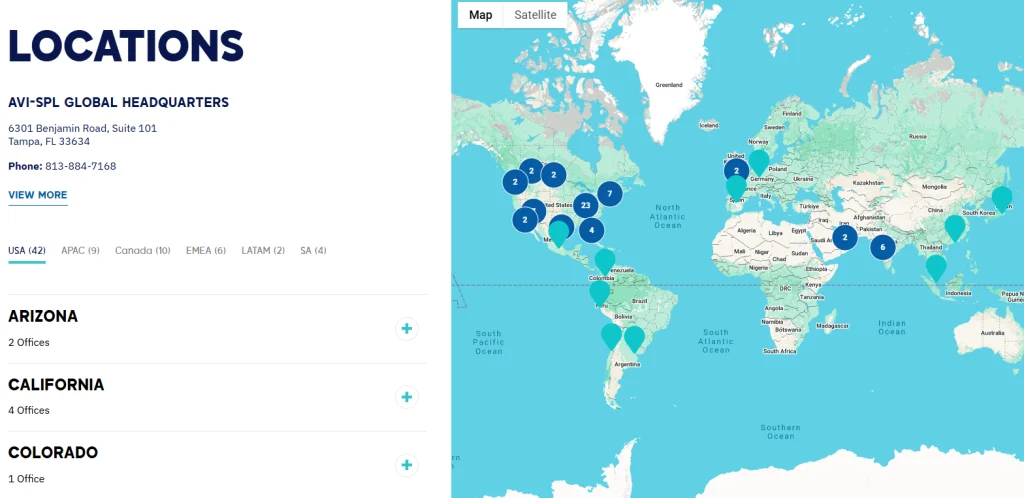Expand the Arizona offices list
The image size is (1024, 498).
[x=406, y=328]
